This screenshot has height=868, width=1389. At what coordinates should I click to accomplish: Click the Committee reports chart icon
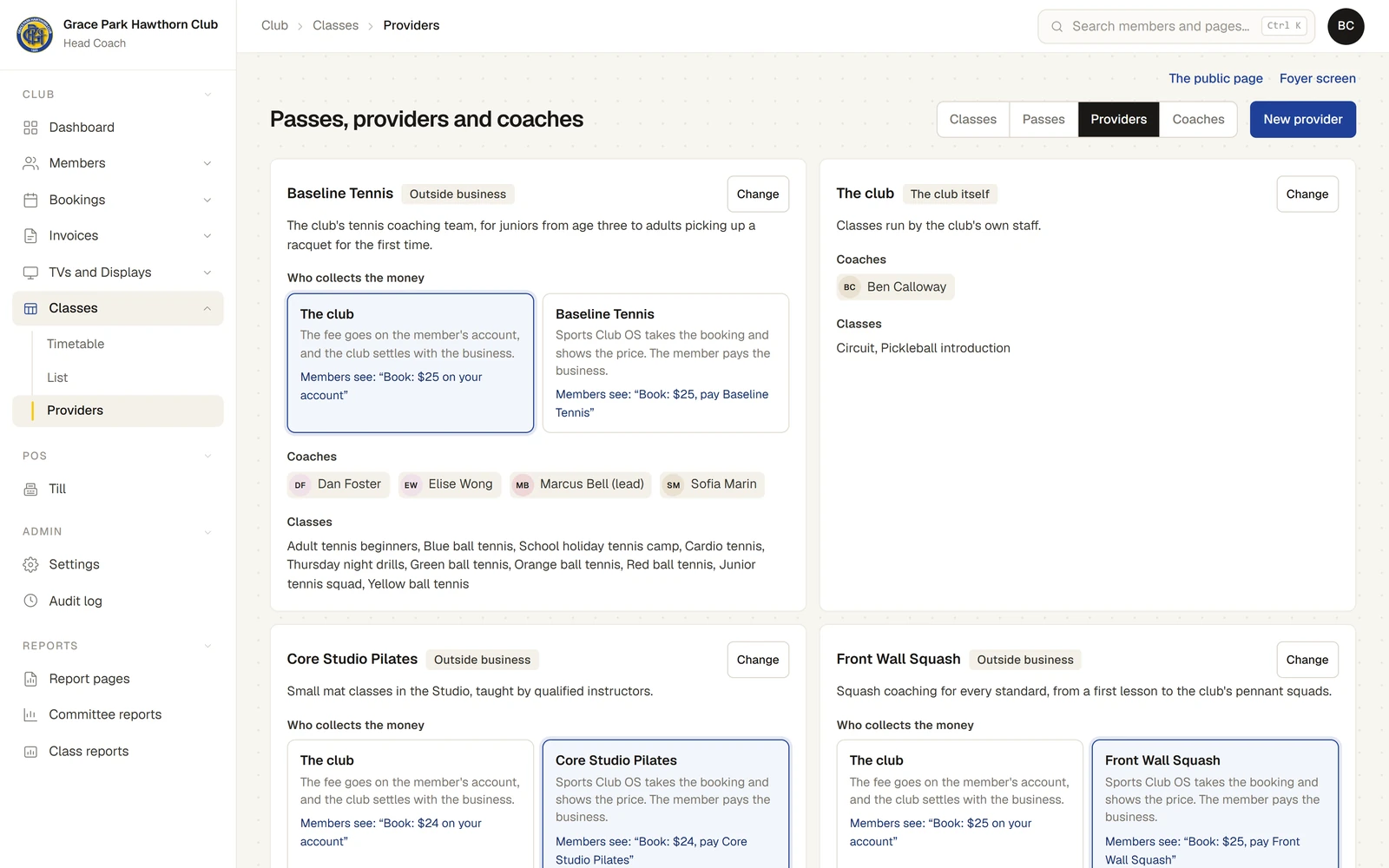coord(30,714)
